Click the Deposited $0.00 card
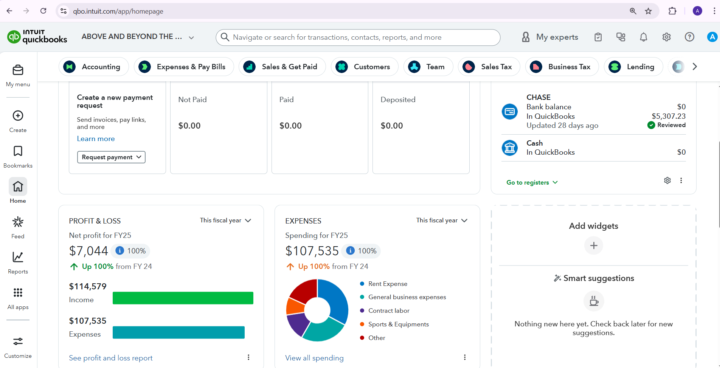Viewport: 720px width, 368px height. pyautogui.click(x=421, y=128)
